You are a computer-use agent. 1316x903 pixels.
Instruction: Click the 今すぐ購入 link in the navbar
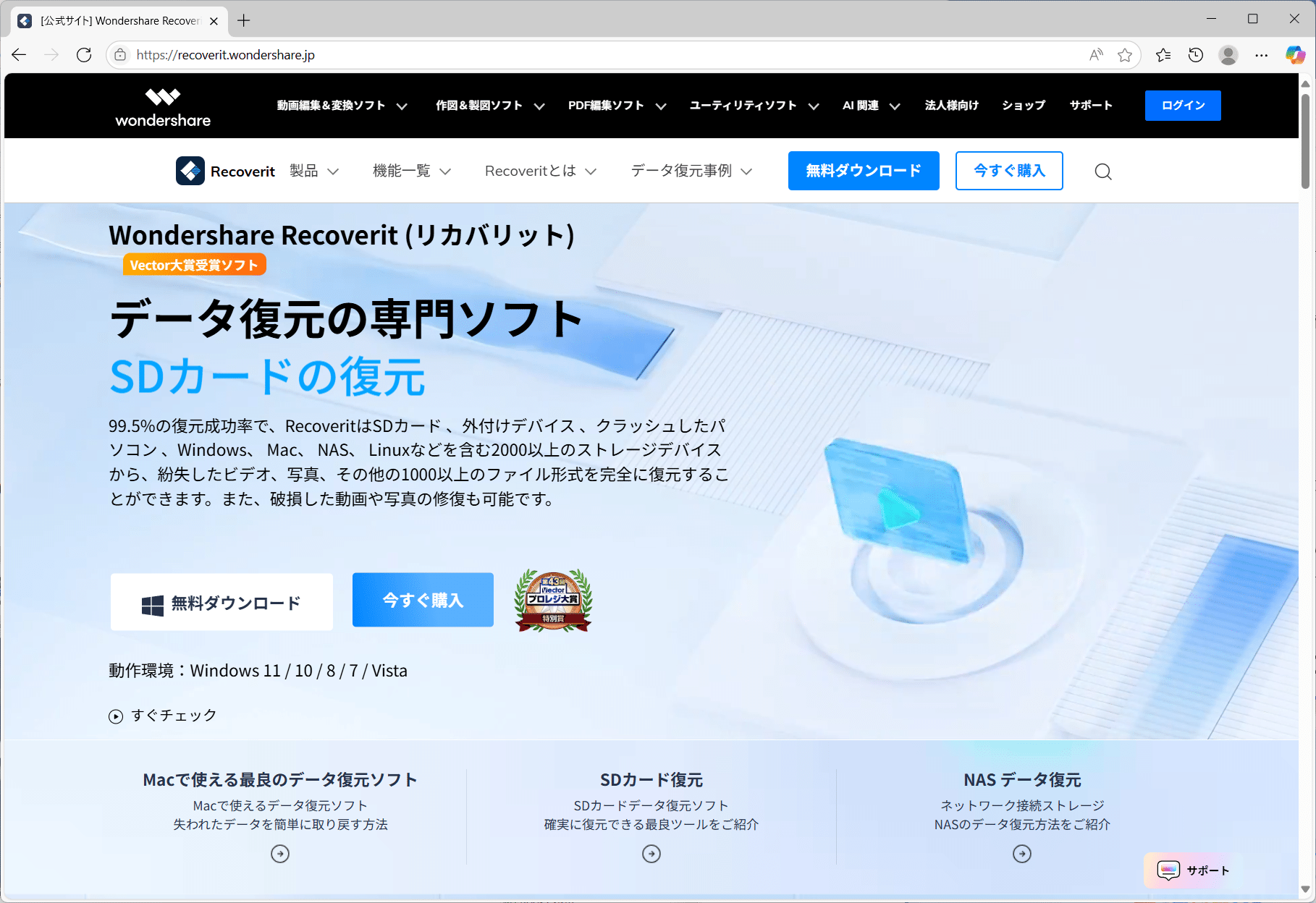coord(1008,171)
